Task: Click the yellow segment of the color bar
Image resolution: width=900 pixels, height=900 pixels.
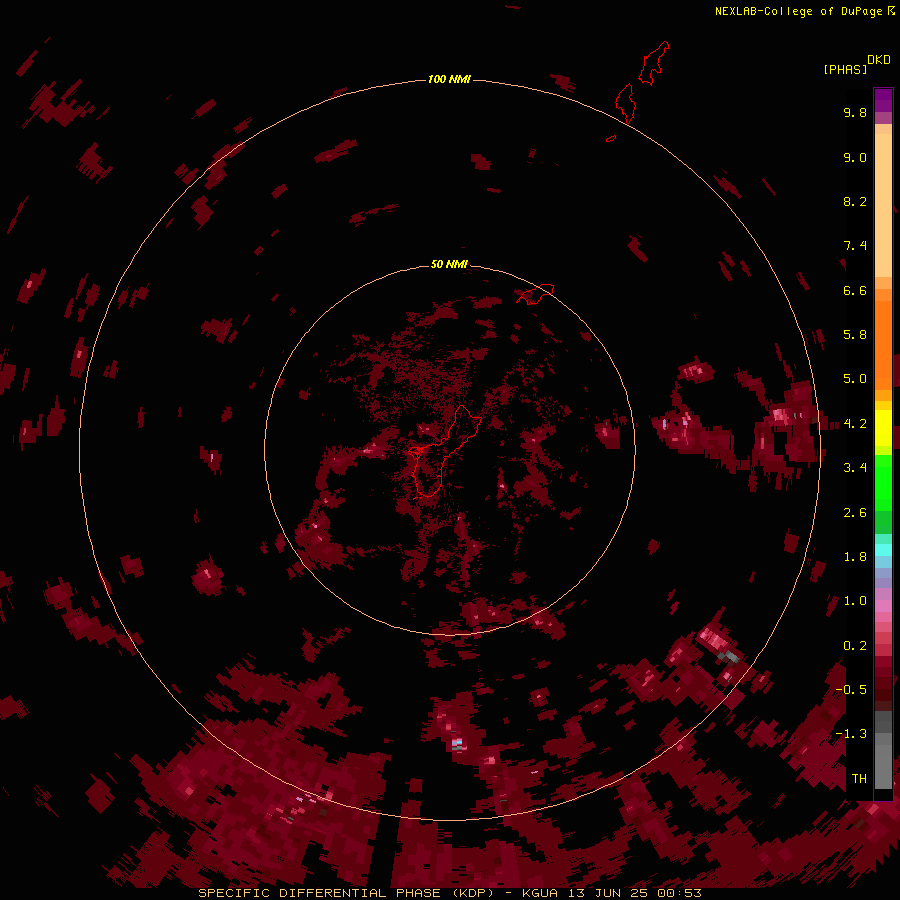Action: [883, 428]
